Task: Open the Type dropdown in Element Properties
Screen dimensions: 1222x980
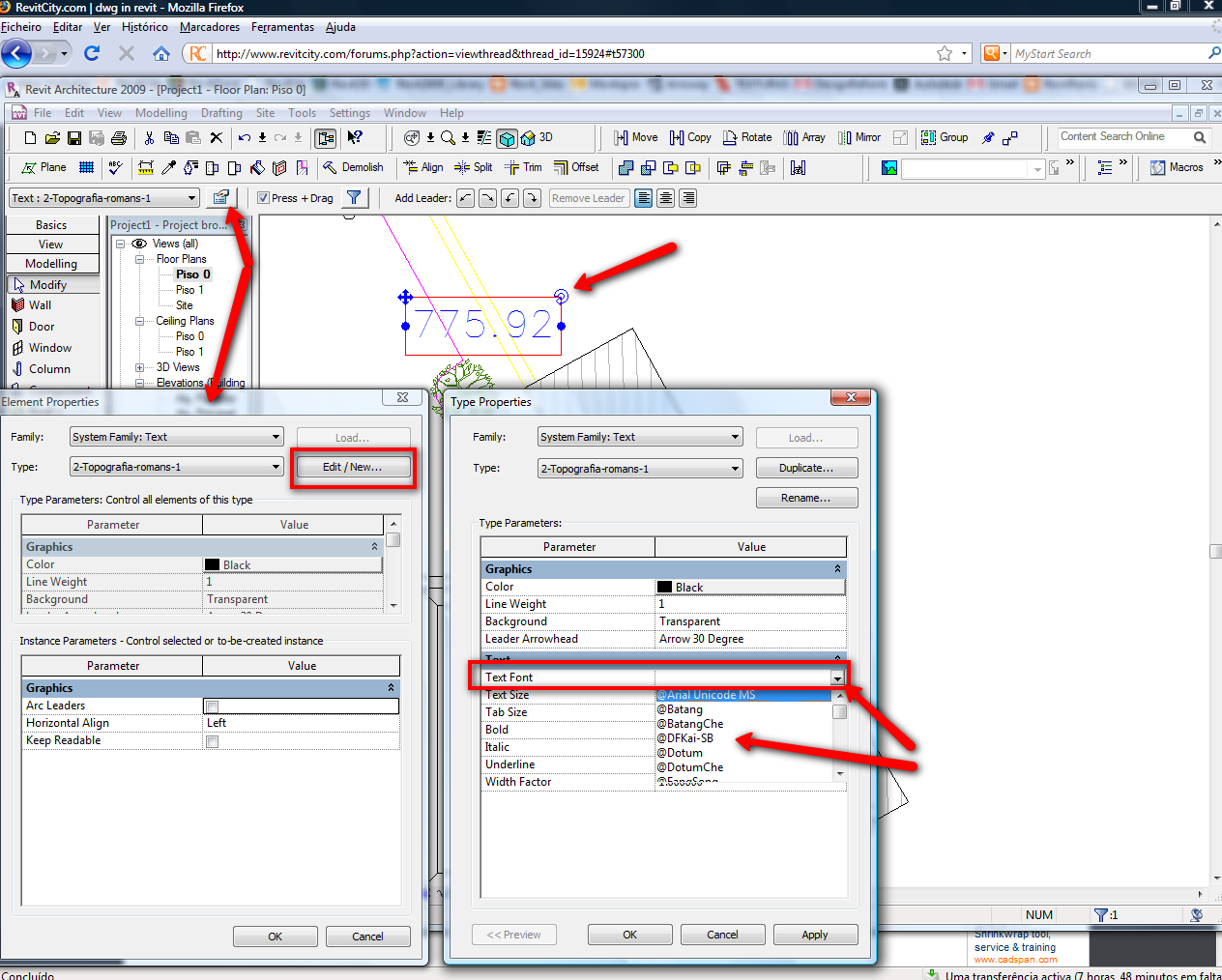Action: point(278,467)
